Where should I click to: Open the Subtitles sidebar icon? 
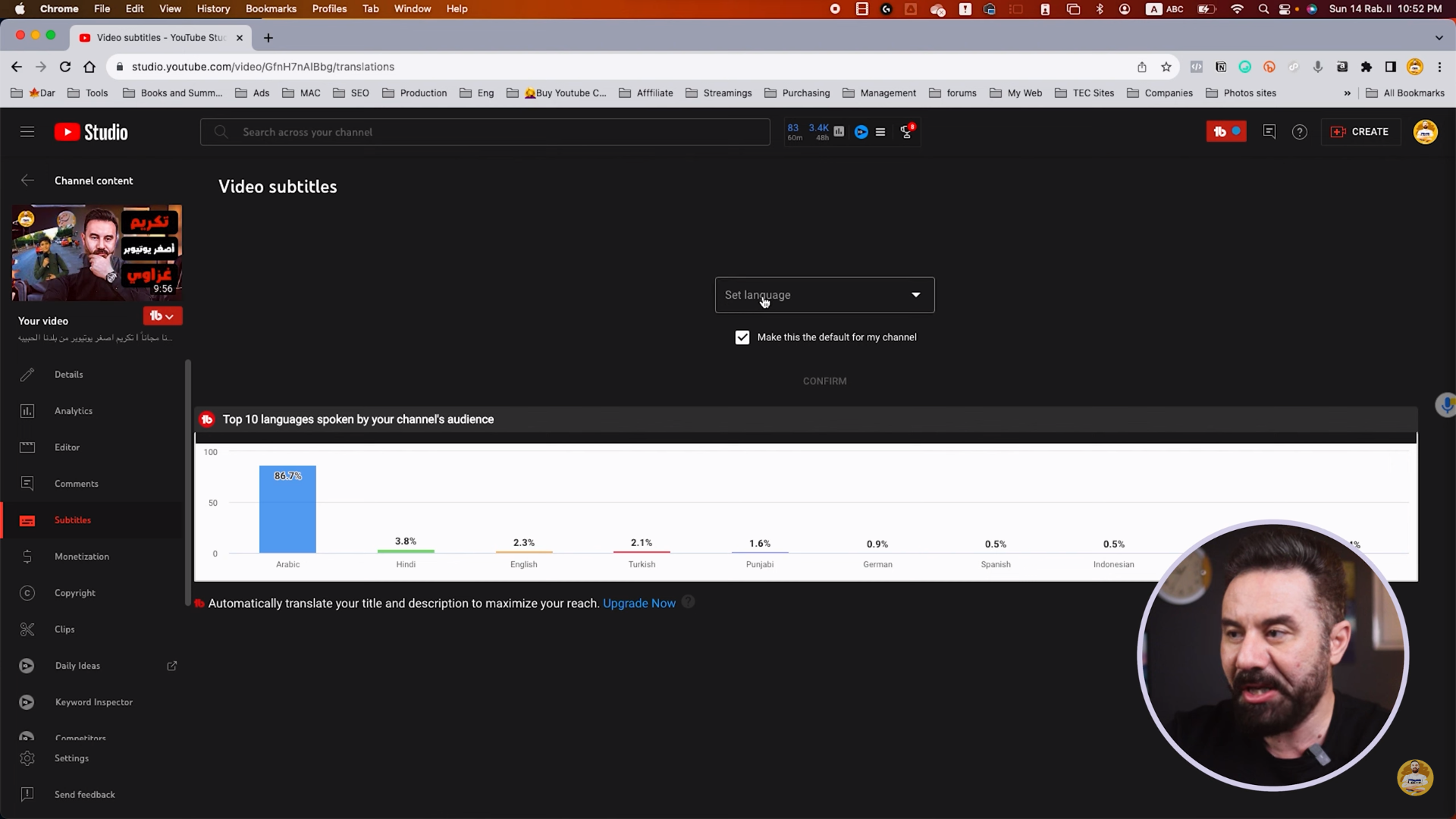[x=27, y=520]
